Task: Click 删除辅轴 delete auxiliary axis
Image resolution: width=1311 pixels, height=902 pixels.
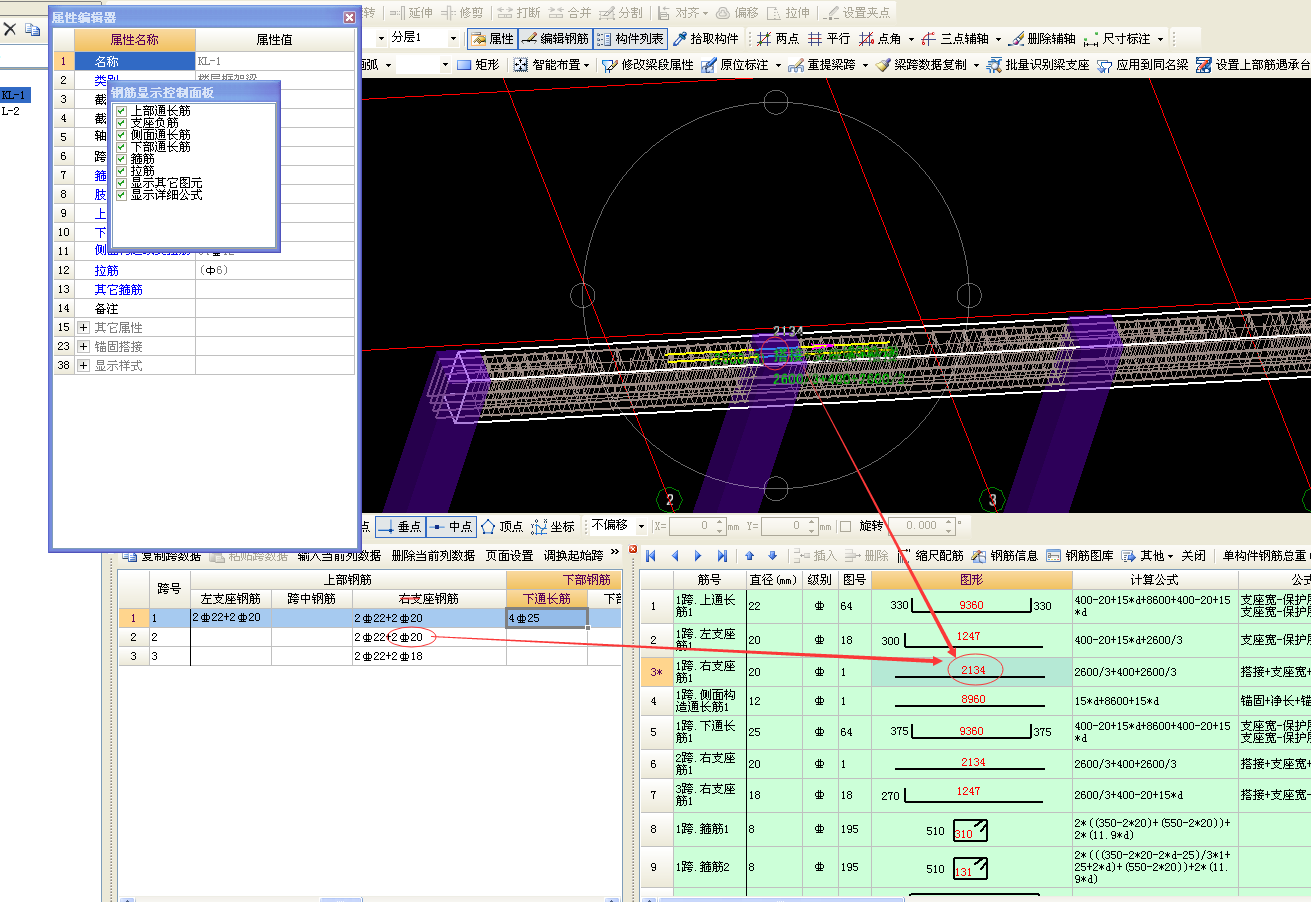Action: tap(1043, 39)
